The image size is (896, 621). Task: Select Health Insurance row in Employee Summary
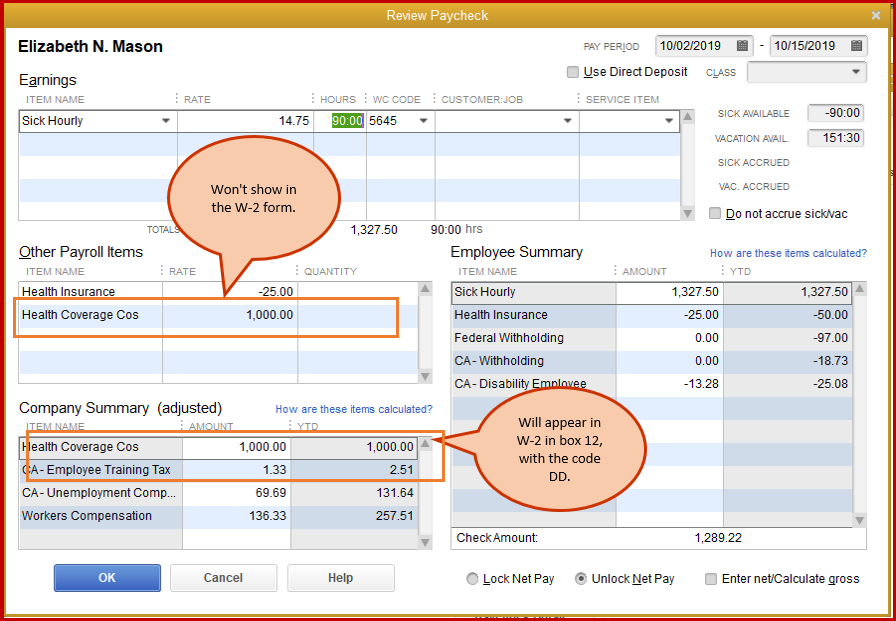[651, 315]
